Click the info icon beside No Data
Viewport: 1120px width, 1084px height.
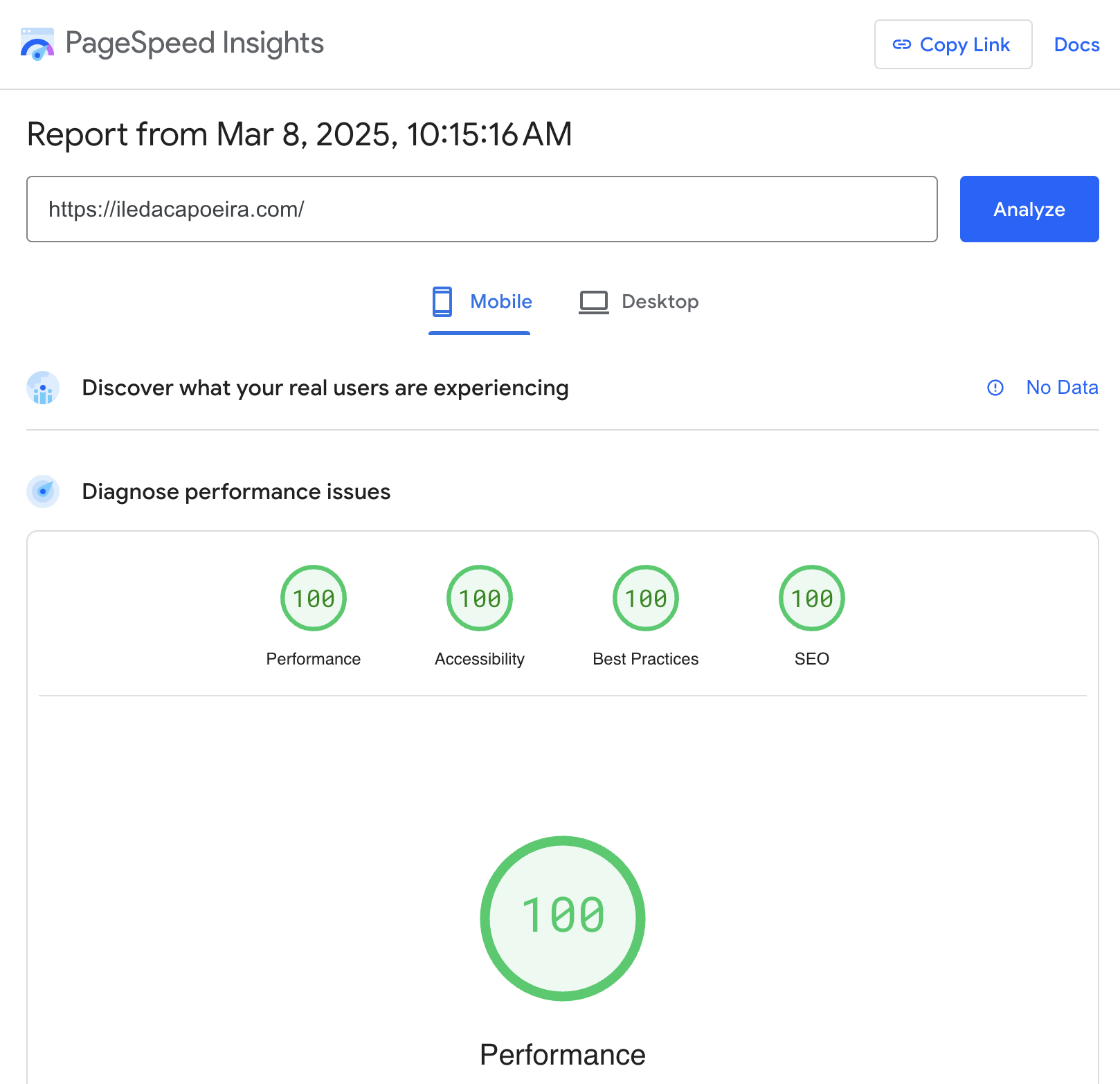pos(995,388)
